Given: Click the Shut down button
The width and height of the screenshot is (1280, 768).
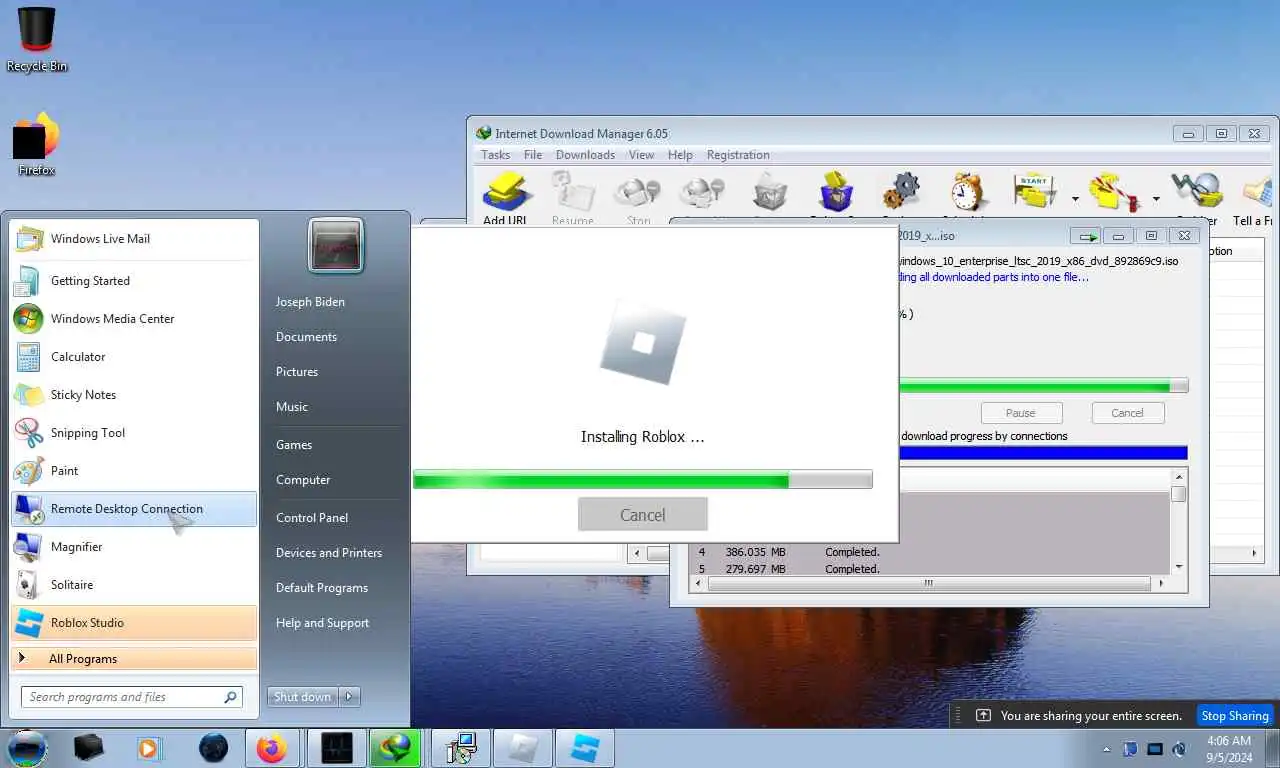Looking at the screenshot, I should click(x=302, y=697).
